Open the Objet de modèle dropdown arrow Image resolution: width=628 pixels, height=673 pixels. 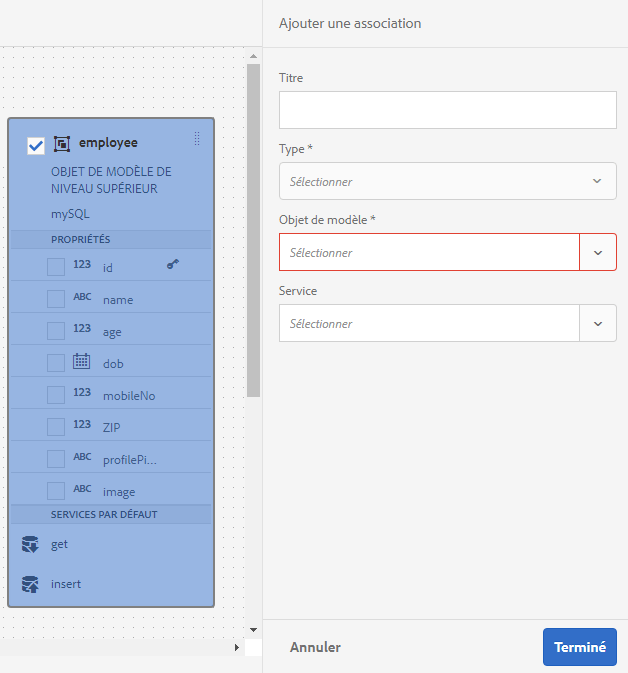pyautogui.click(x=598, y=252)
